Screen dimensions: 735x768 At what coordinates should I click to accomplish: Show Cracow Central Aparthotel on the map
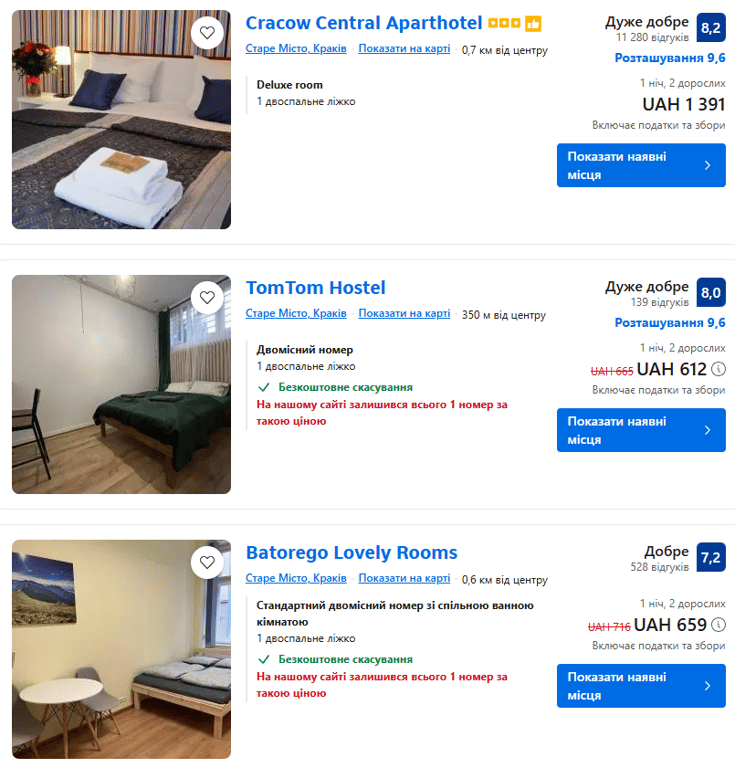pyautogui.click(x=404, y=48)
